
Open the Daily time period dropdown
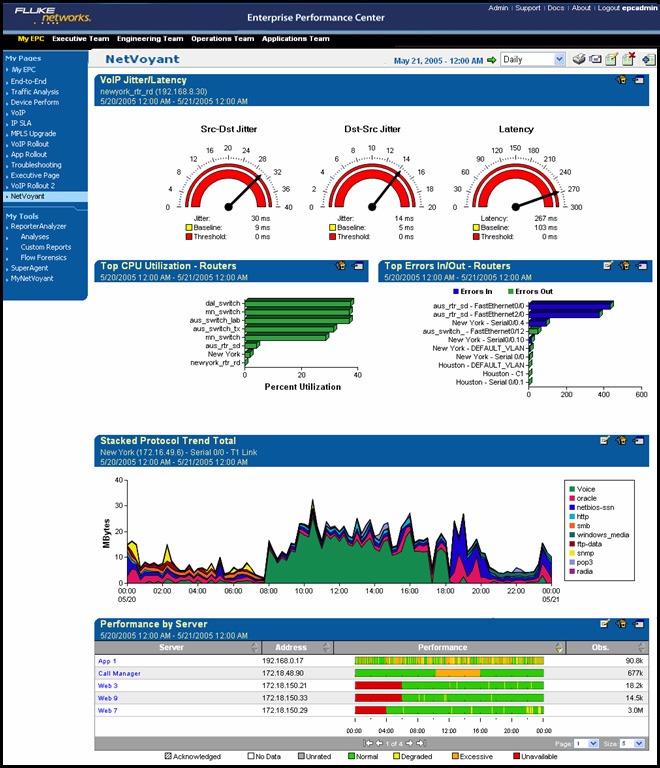pos(533,60)
